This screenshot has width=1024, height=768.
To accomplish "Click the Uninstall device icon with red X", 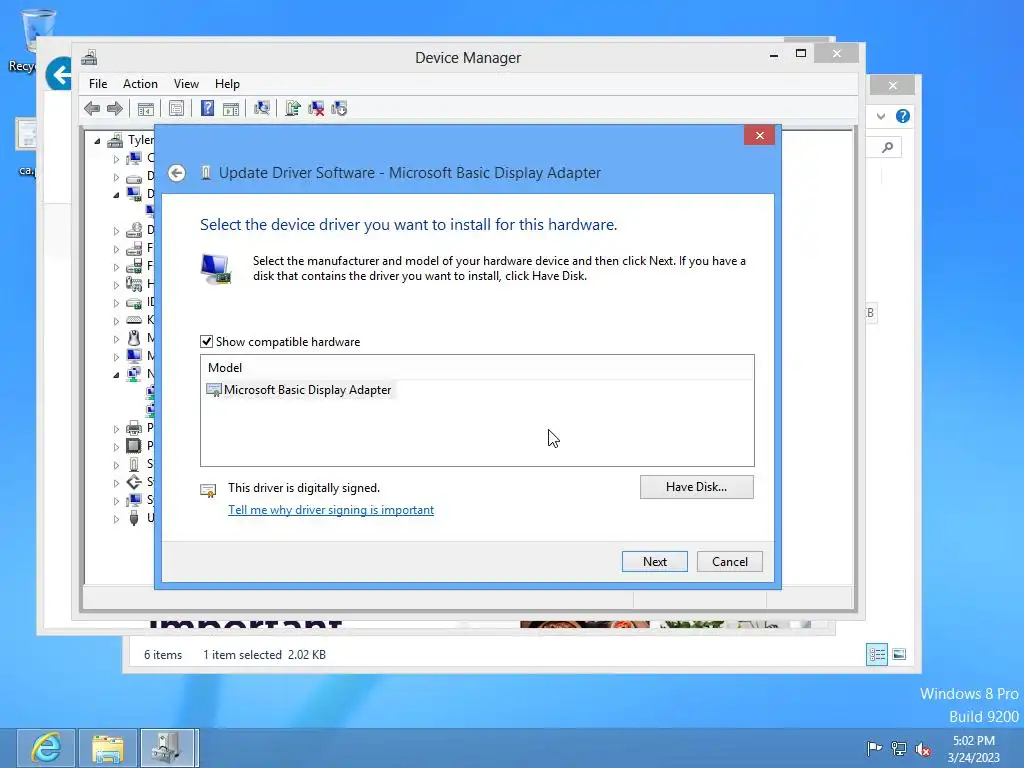I will click(x=316, y=108).
